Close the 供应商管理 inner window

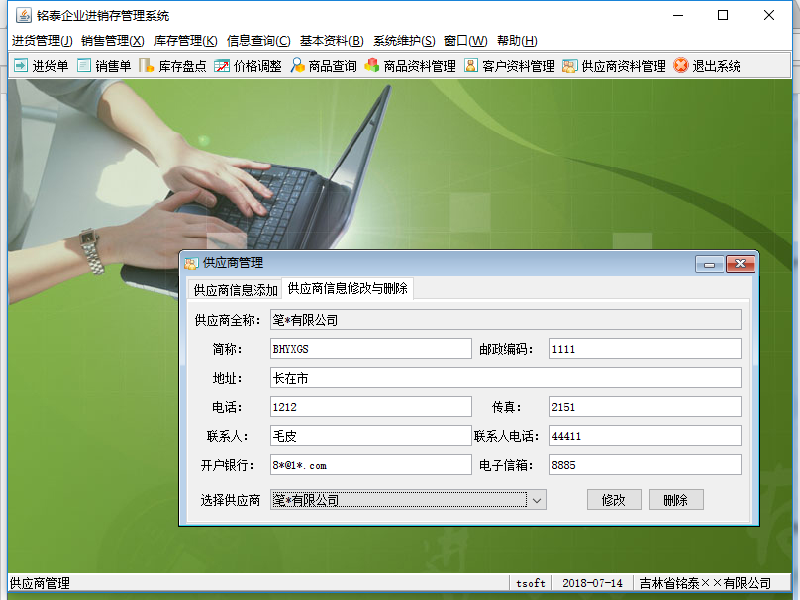pos(740,264)
